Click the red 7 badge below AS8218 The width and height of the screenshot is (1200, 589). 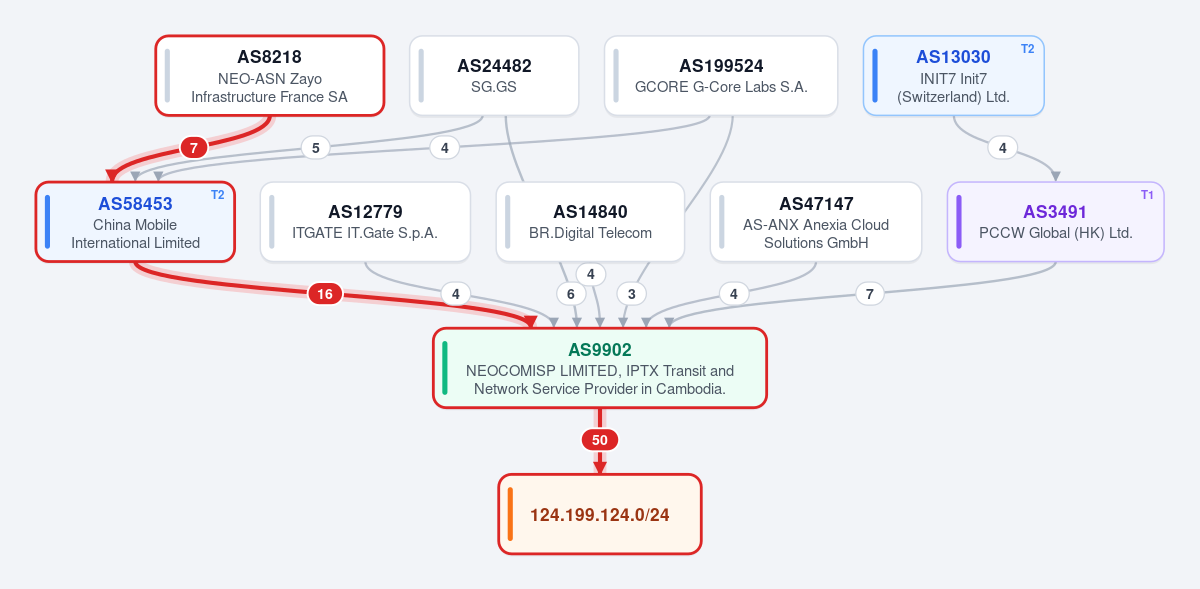point(194,148)
